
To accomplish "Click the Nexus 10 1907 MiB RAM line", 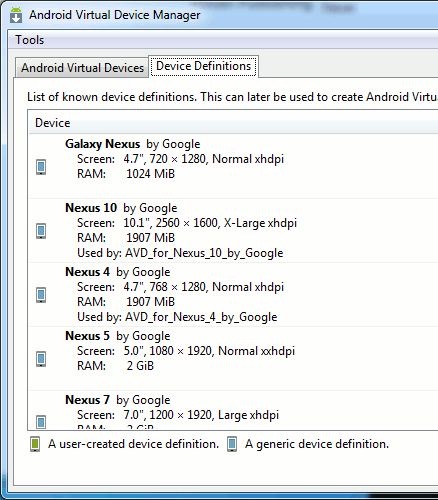I will [x=126, y=238].
